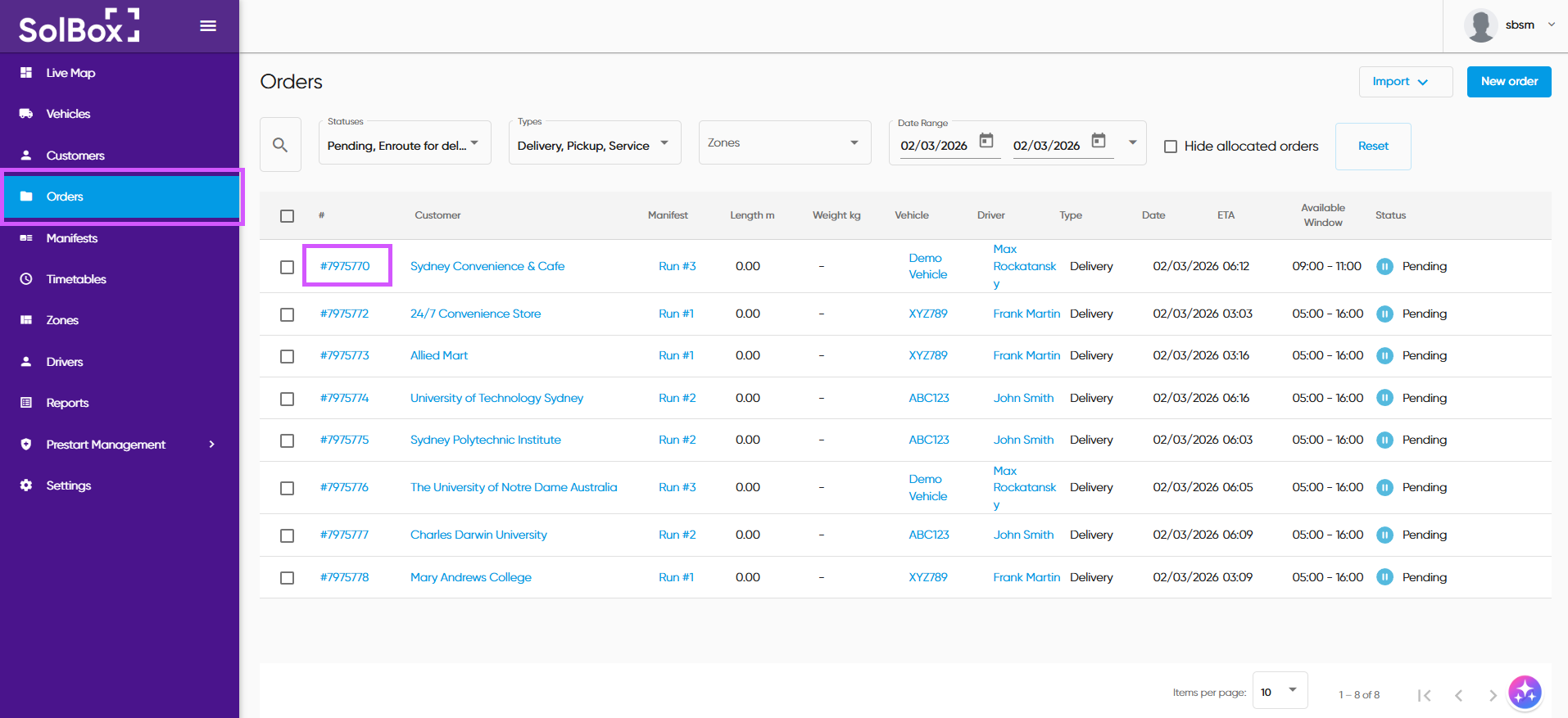Click the sbsm user avatar
This screenshot has height=718, width=1568.
pyautogui.click(x=1480, y=26)
